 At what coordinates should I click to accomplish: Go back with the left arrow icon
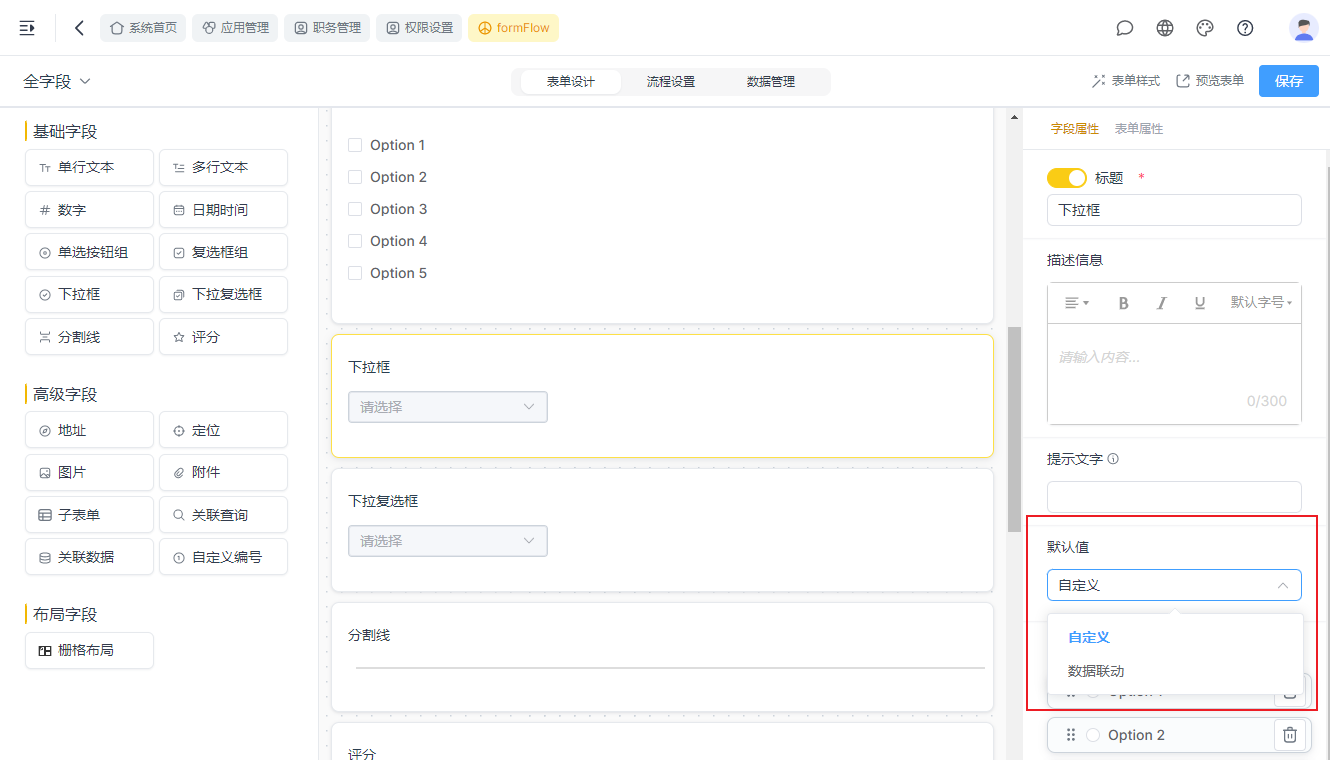click(x=80, y=28)
